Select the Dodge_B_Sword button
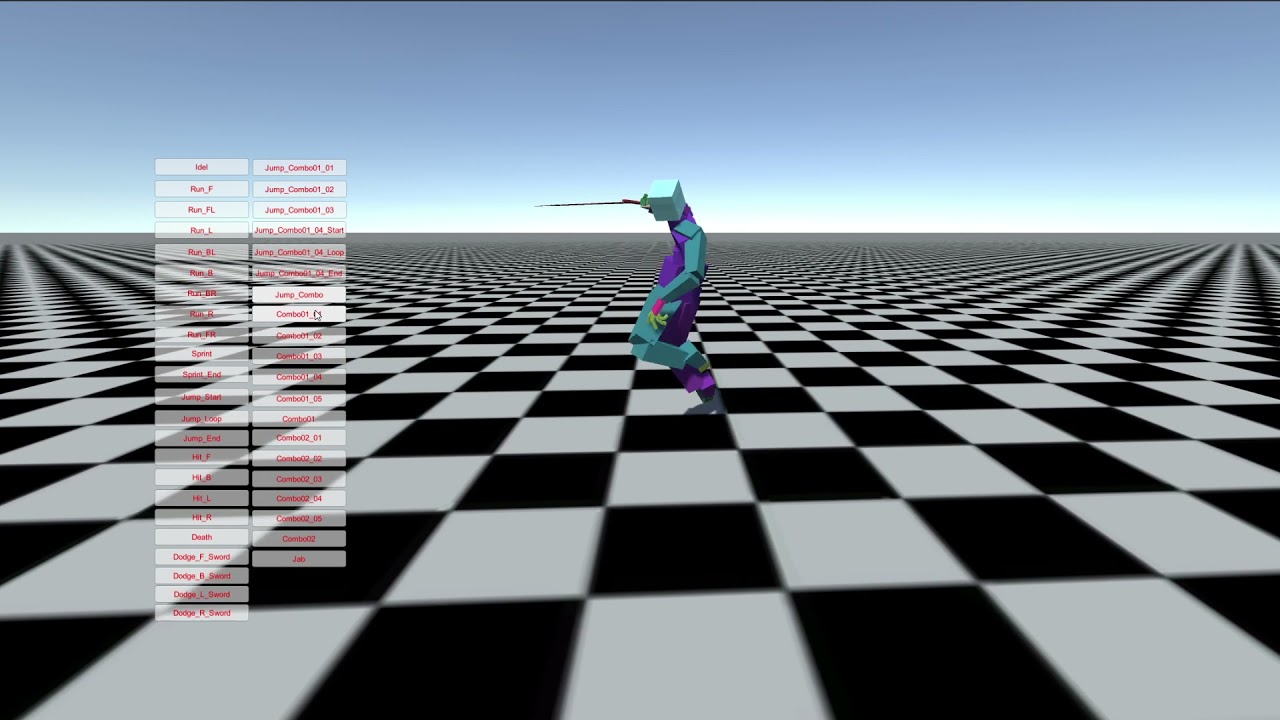This screenshot has height=720, width=1280. point(201,576)
